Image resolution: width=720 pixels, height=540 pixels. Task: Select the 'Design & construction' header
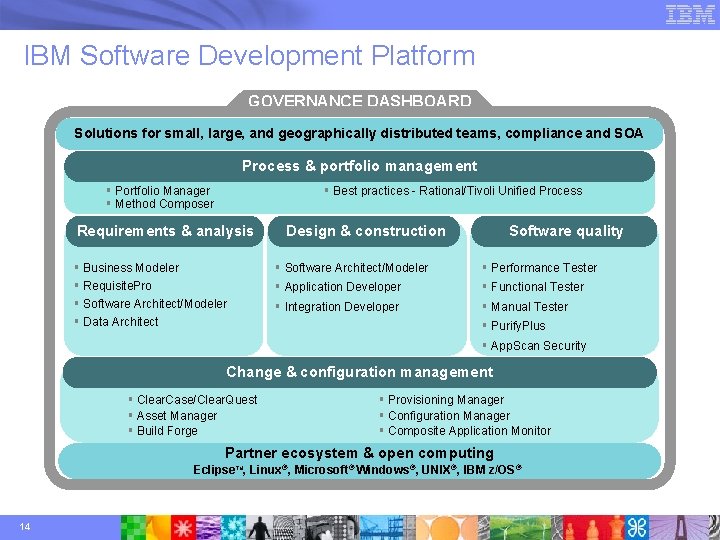[365, 231]
